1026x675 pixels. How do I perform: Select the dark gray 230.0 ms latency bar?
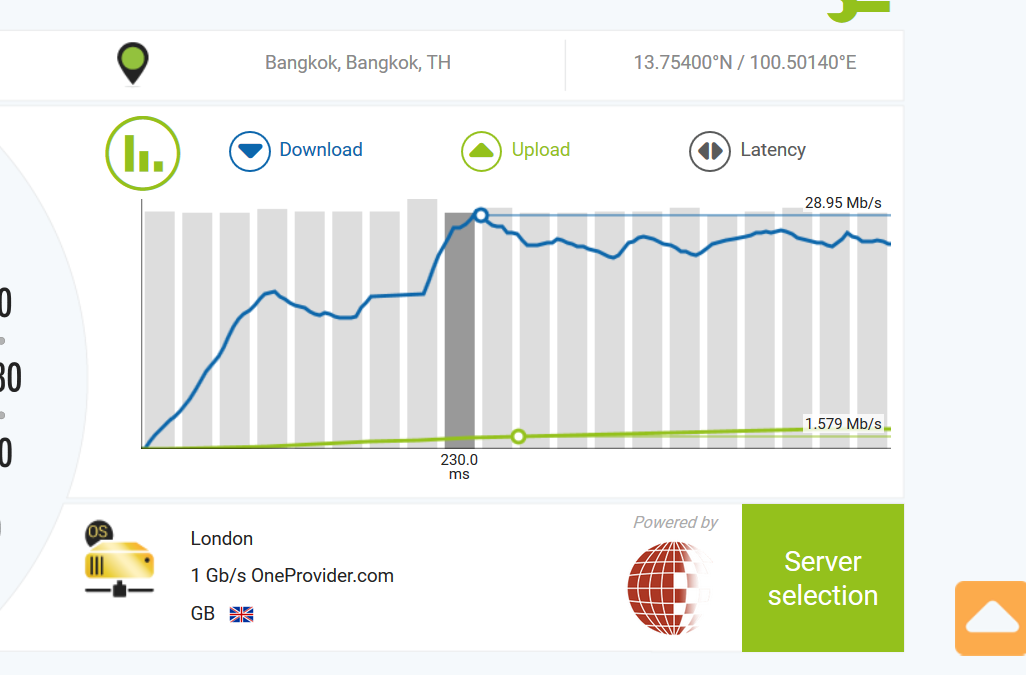459,330
